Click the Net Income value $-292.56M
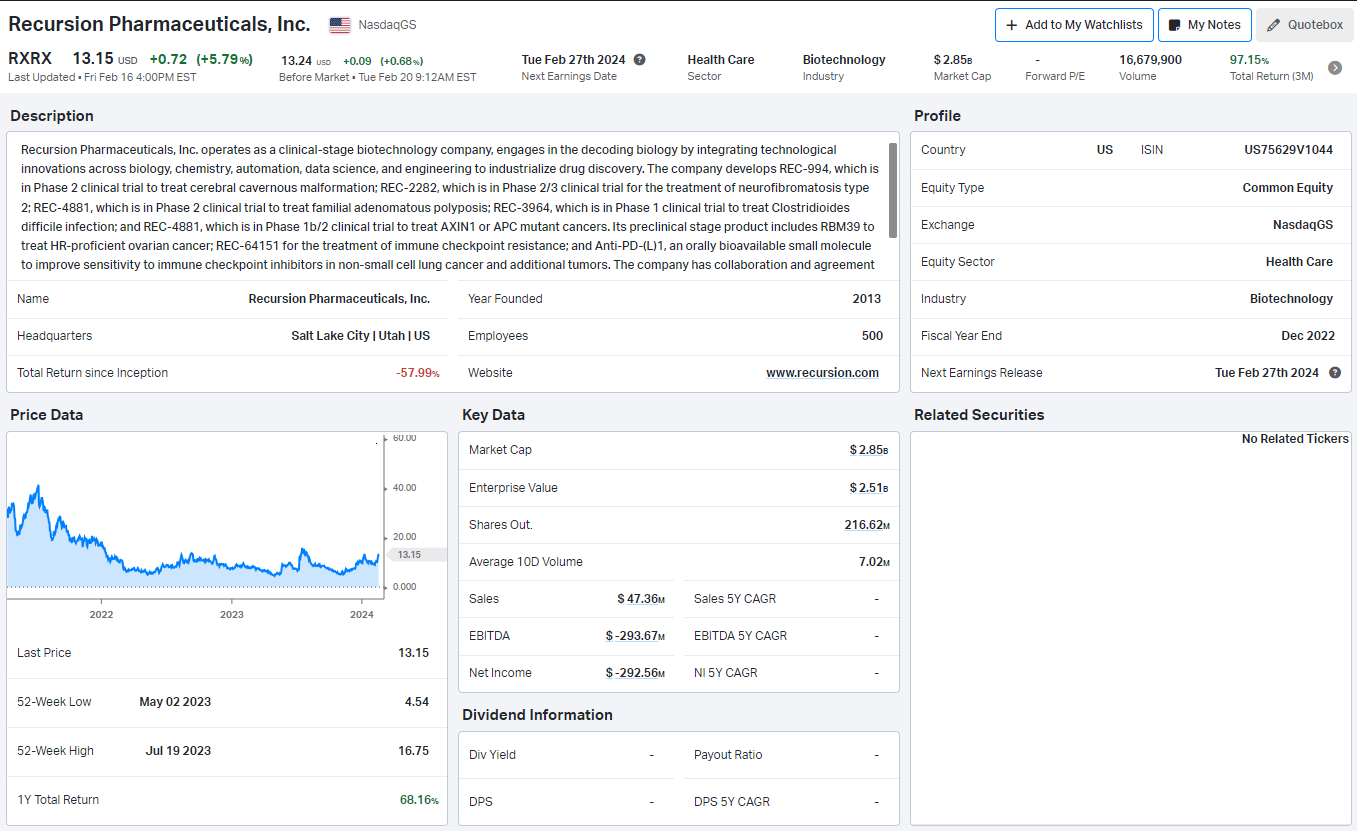This screenshot has height=831, width=1357. pyautogui.click(x=635, y=673)
